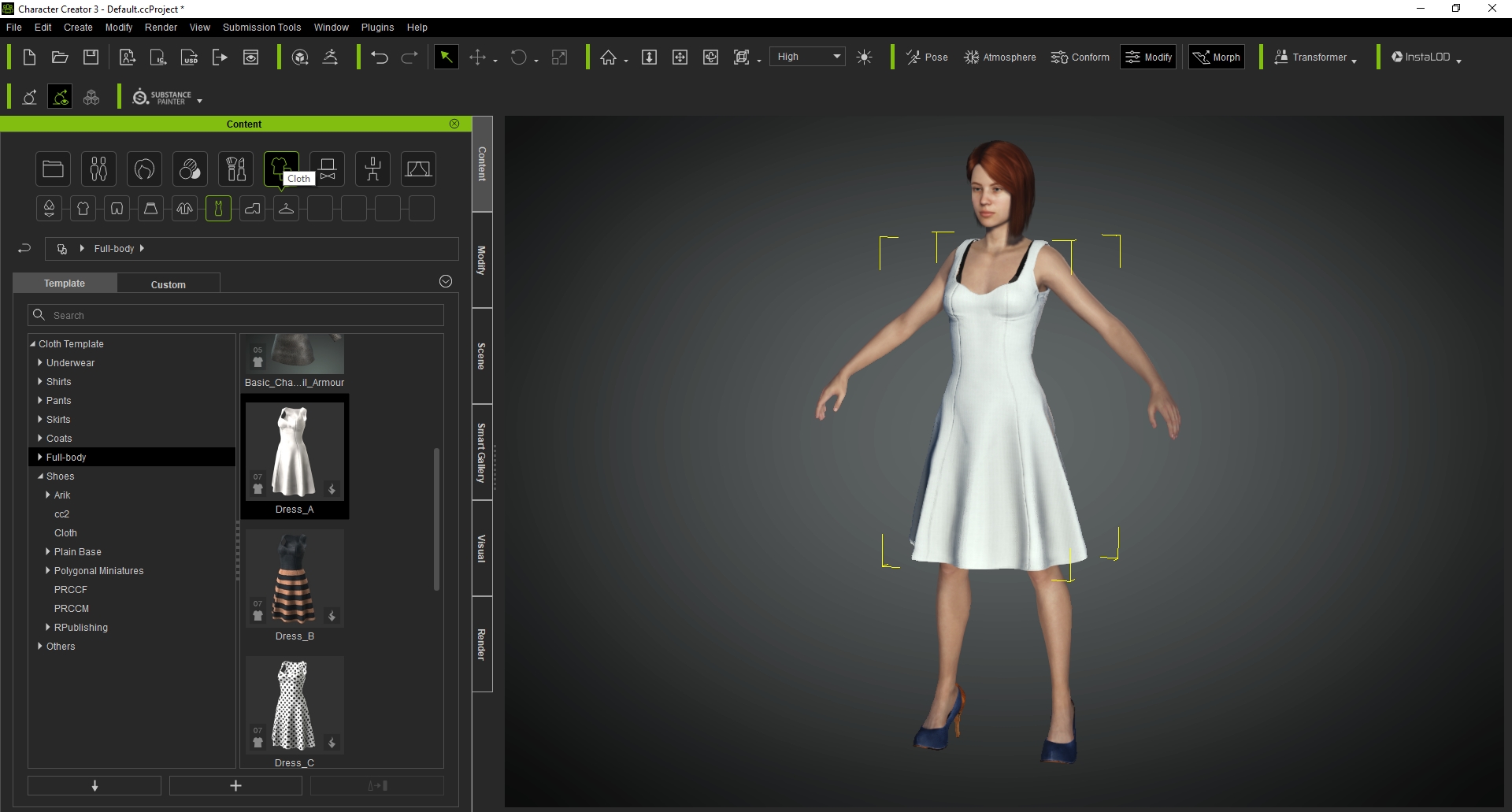The width and height of the screenshot is (1512, 812).
Task: Open the Makeup content category
Action: point(235,169)
